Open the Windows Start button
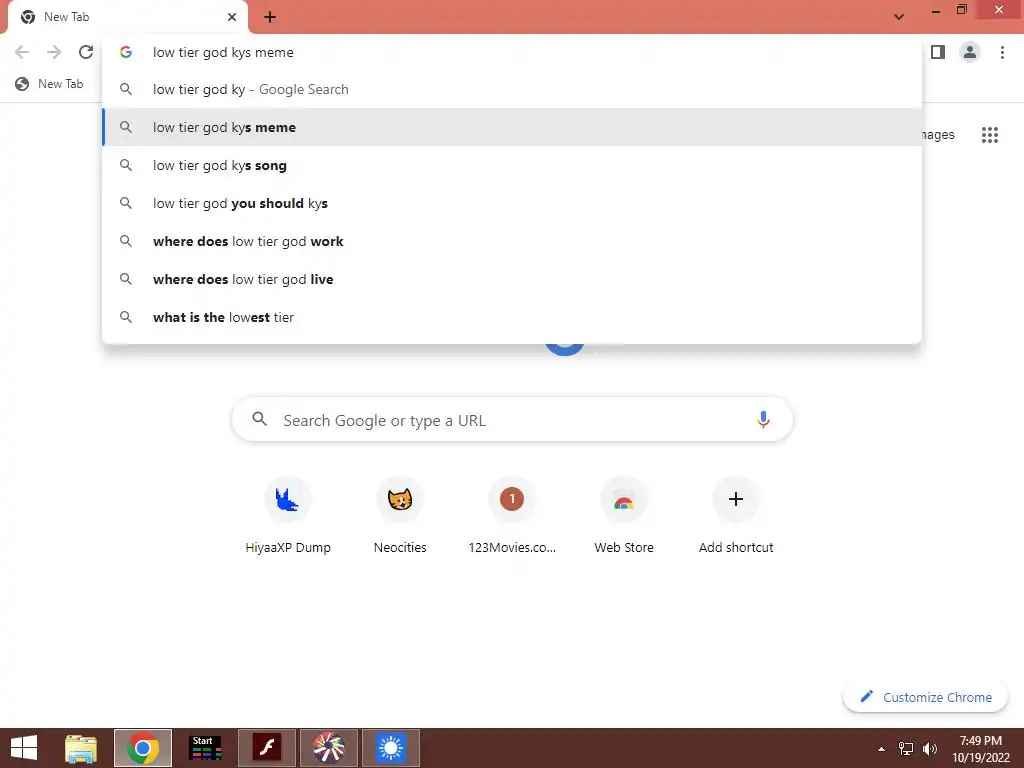Viewport: 1024px width, 768px height. tap(24, 748)
